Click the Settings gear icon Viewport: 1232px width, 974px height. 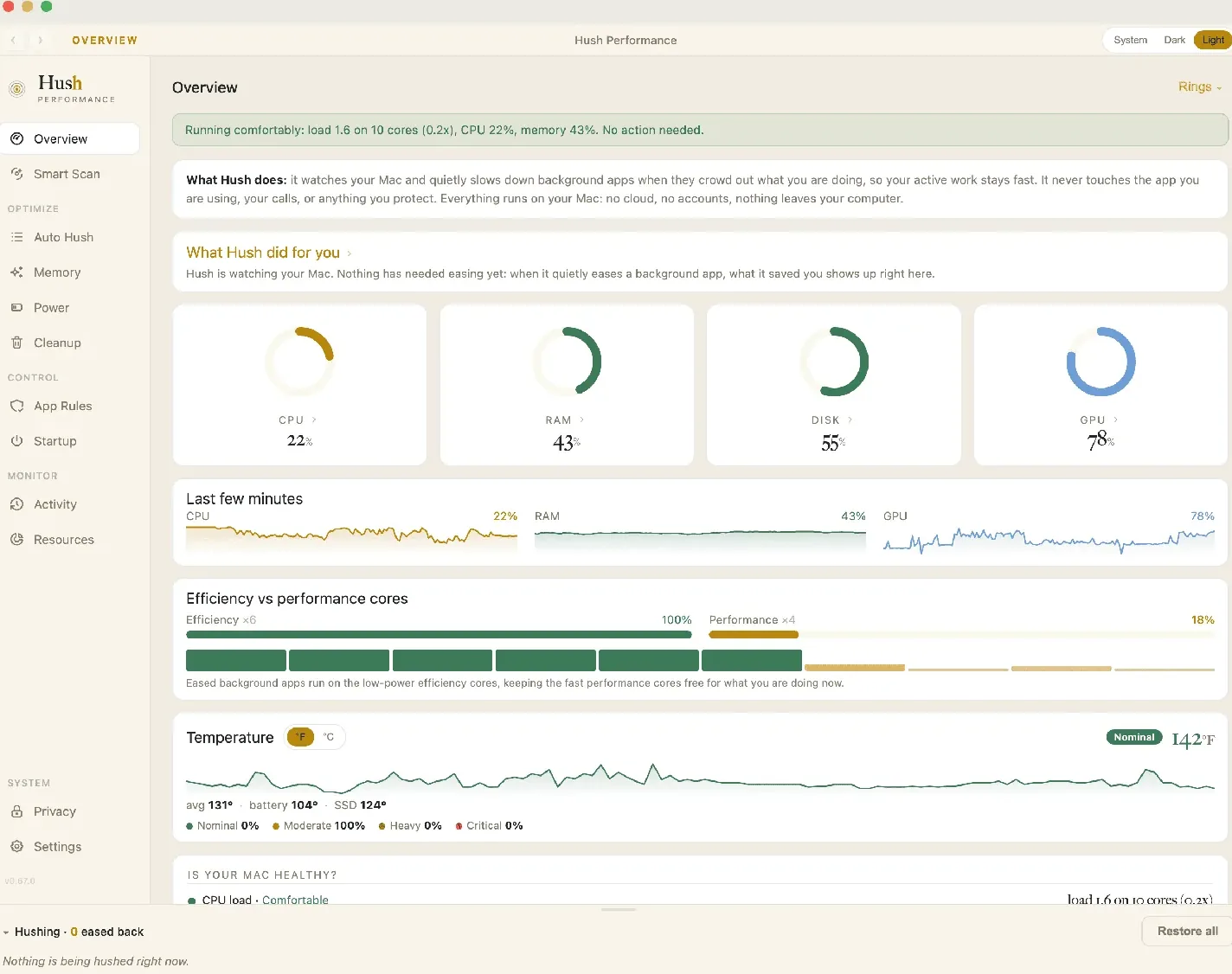coord(16,847)
